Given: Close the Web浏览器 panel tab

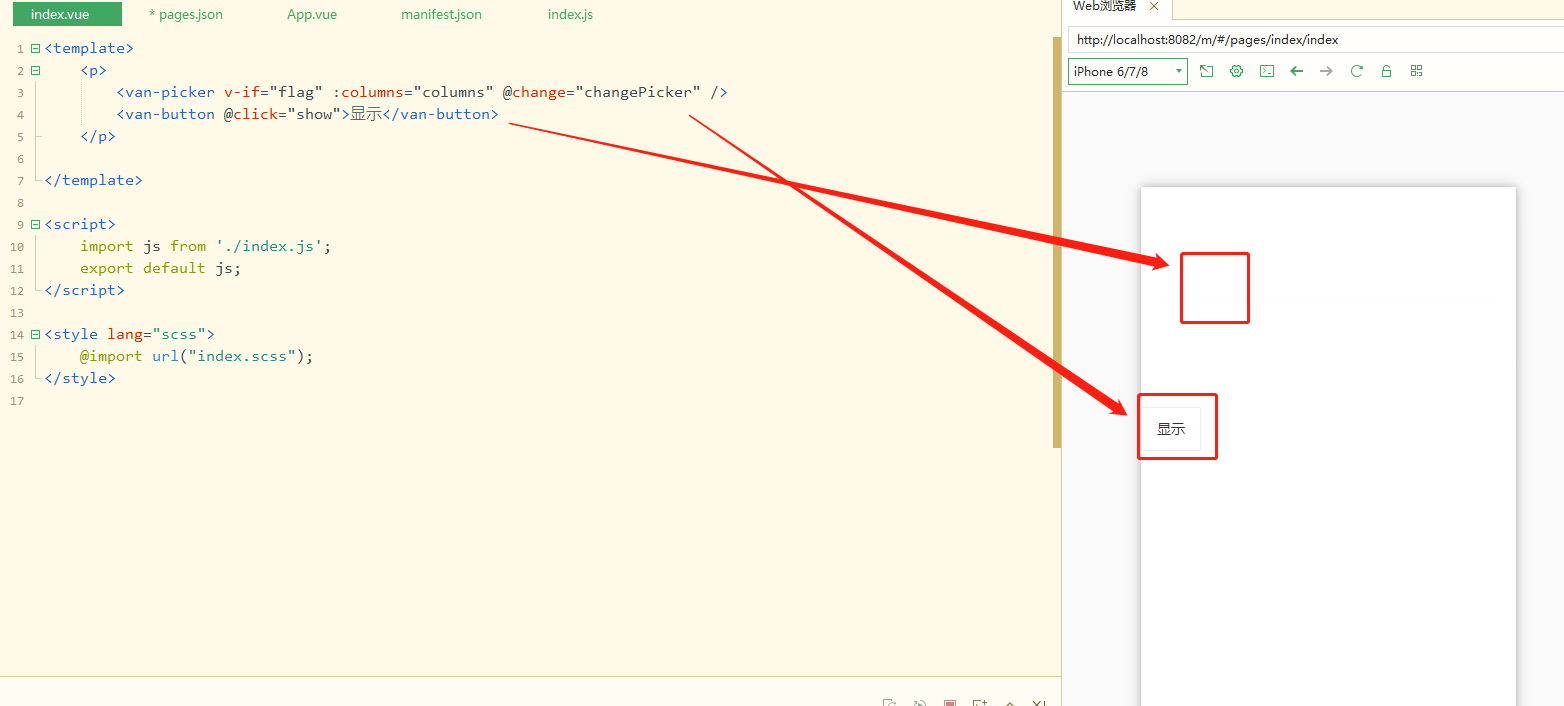Looking at the screenshot, I should coord(1154,6).
